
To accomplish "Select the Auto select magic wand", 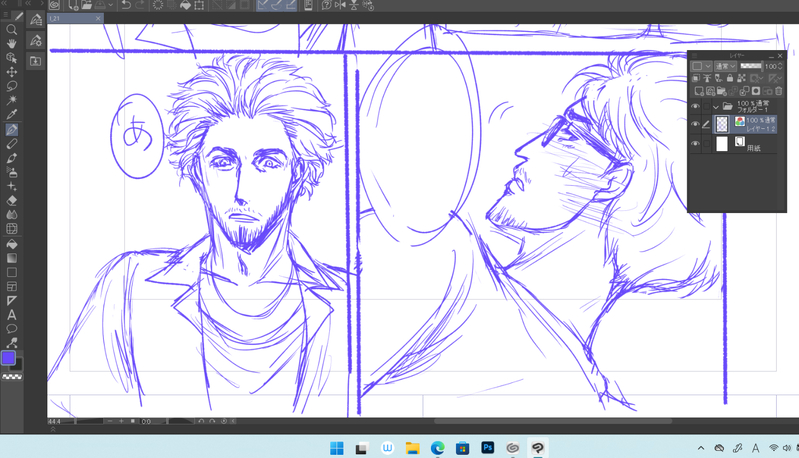I will (x=11, y=100).
